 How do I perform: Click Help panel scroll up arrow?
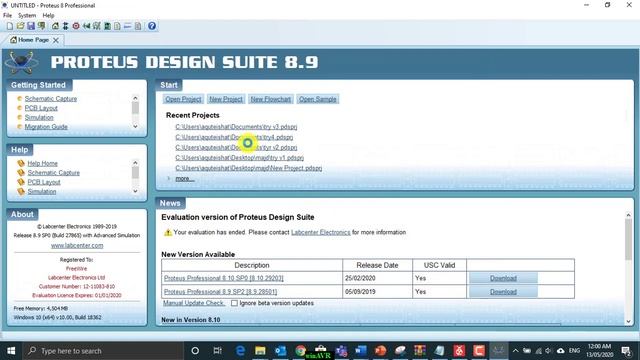135,162
